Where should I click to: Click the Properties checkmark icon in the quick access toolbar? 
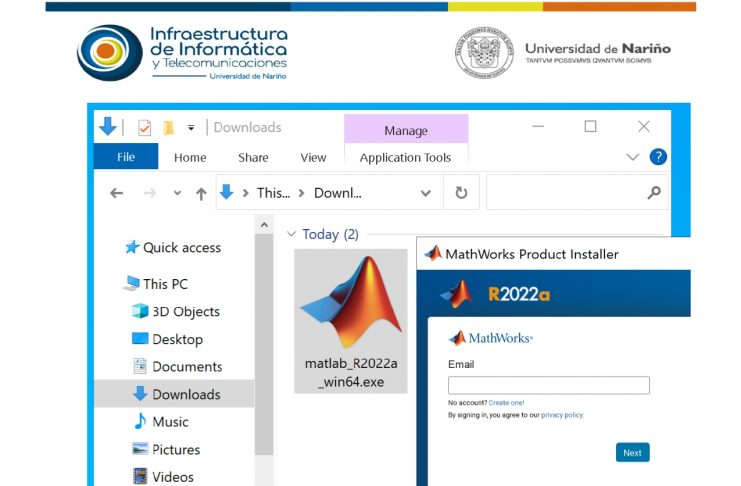pyautogui.click(x=144, y=128)
